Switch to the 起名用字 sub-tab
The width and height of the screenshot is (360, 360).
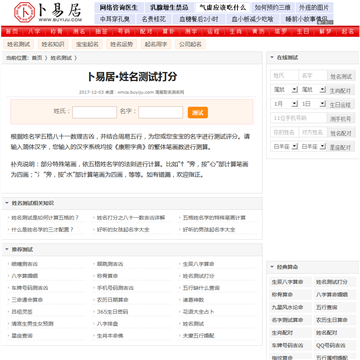[x=156, y=44]
